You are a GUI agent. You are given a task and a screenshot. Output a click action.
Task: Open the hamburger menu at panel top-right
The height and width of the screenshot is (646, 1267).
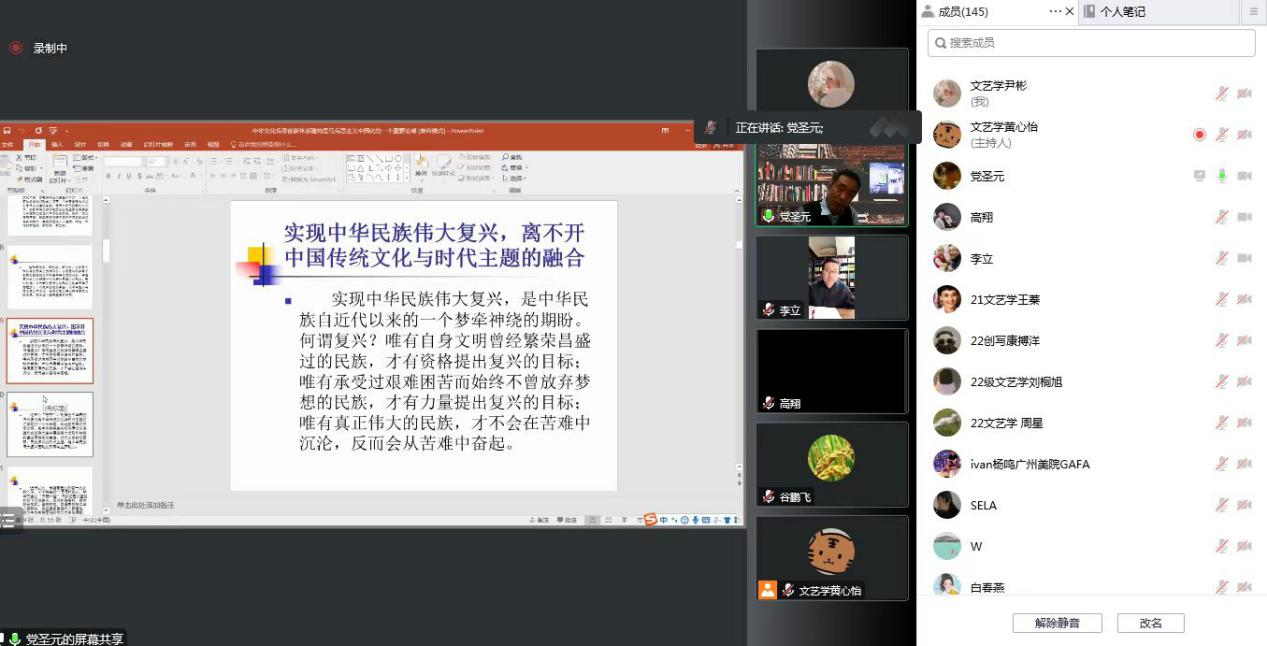[x=1254, y=12]
